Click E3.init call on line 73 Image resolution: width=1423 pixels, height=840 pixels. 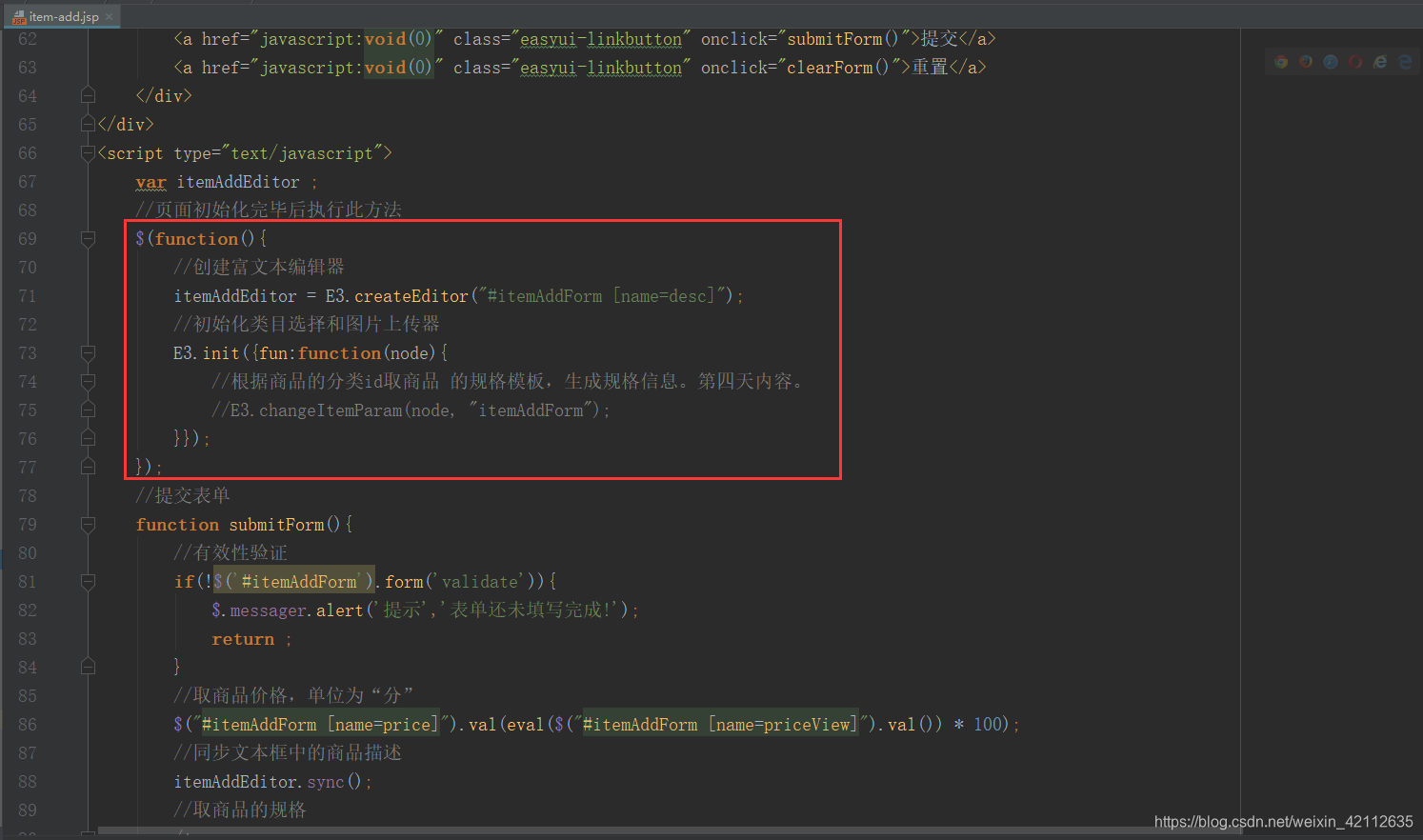tap(207, 353)
